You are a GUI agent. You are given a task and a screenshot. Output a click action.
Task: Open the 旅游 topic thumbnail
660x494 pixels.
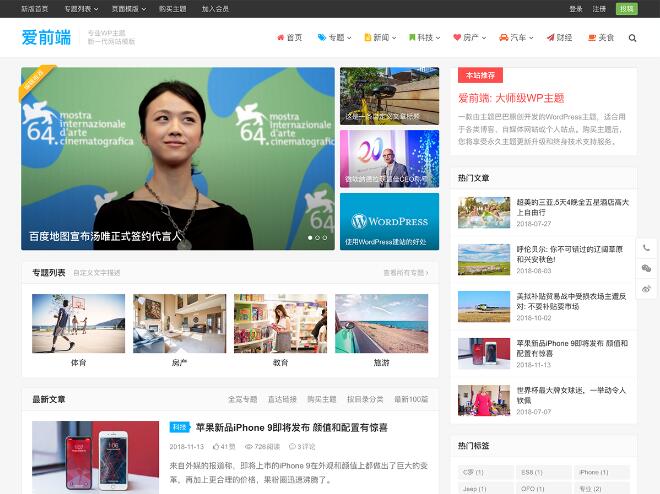pyautogui.click(x=381, y=323)
